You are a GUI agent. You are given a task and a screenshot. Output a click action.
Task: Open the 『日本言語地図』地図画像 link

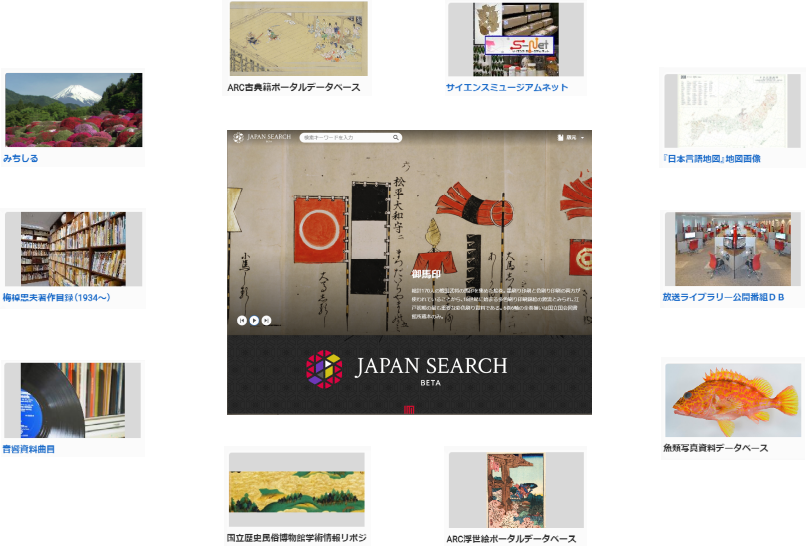tap(711, 158)
